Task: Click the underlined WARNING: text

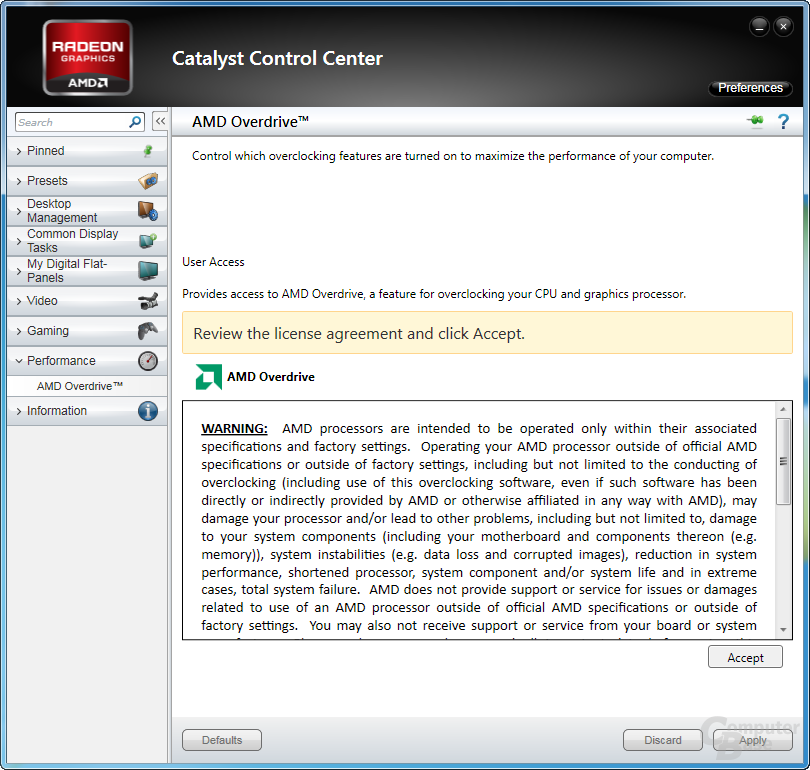Action: (234, 429)
